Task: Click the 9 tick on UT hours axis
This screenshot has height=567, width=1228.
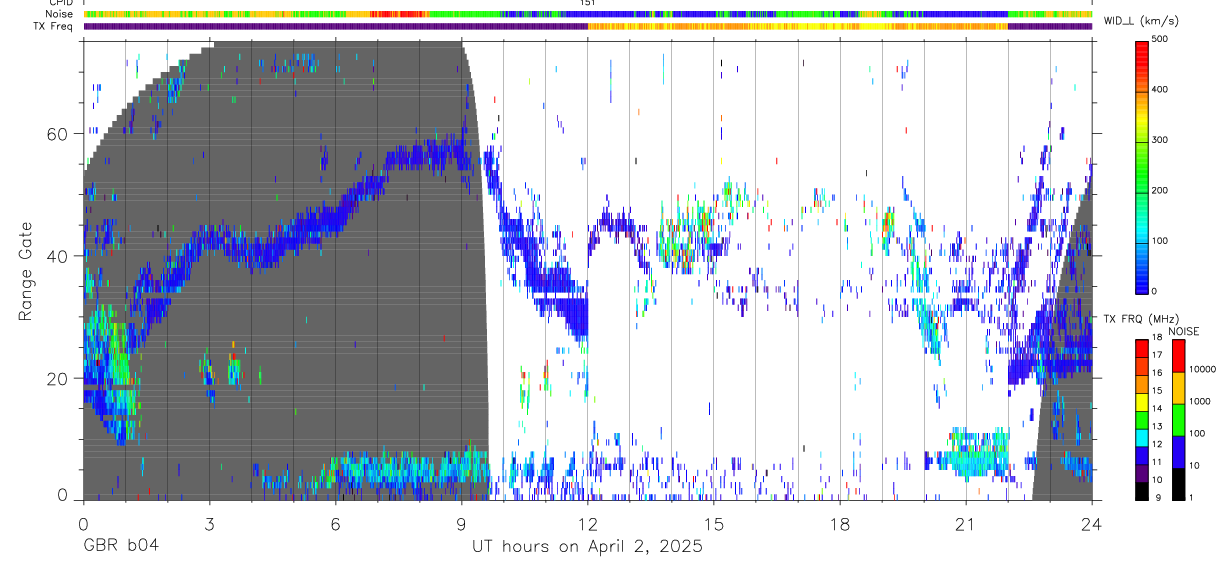Action: click(462, 523)
